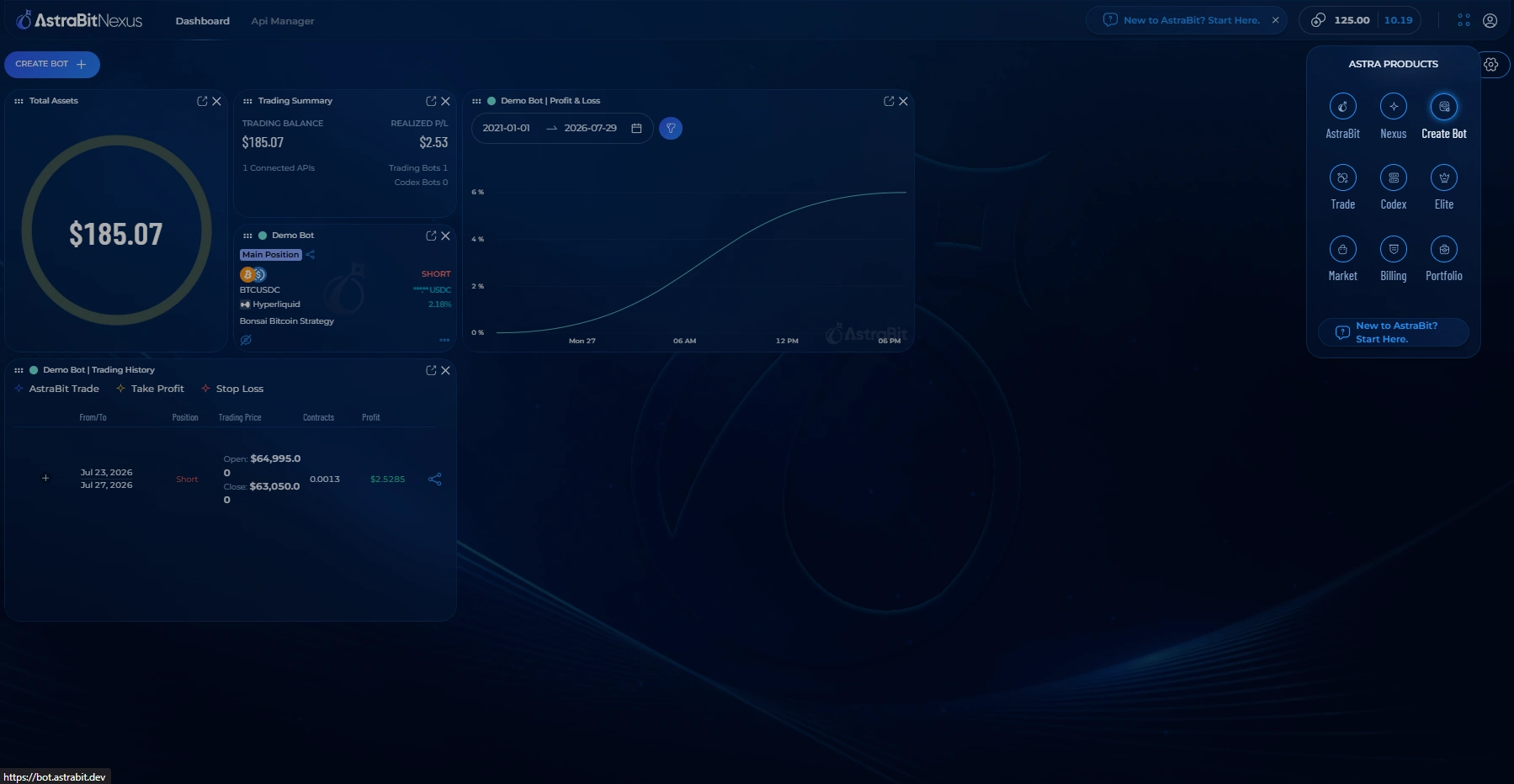Screen dimensions: 1514x784
Task: Close the Profit & Loss widget
Action: tap(903, 101)
